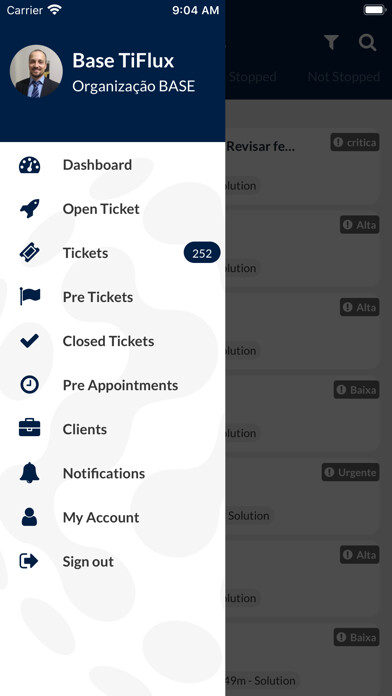Tap the flag icon for Pre Tickets

(x=29, y=297)
